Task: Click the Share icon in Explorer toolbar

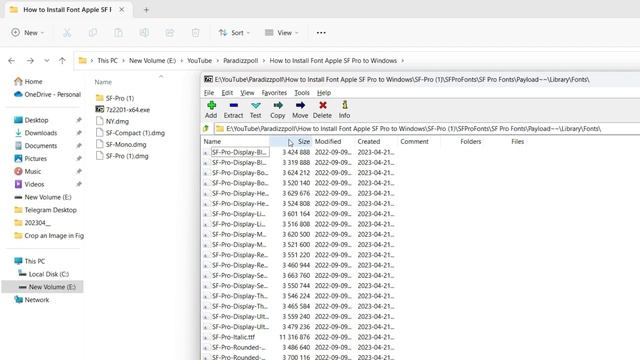Action: tap(170, 33)
